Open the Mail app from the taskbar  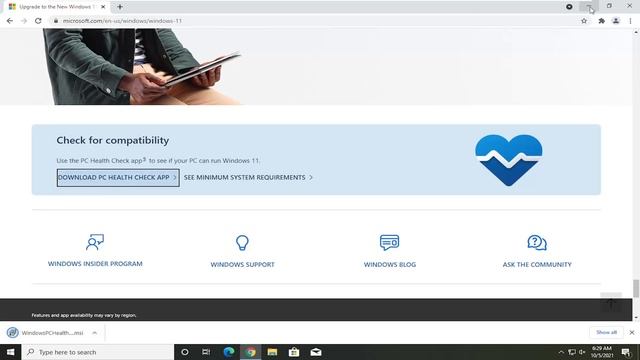316,352
